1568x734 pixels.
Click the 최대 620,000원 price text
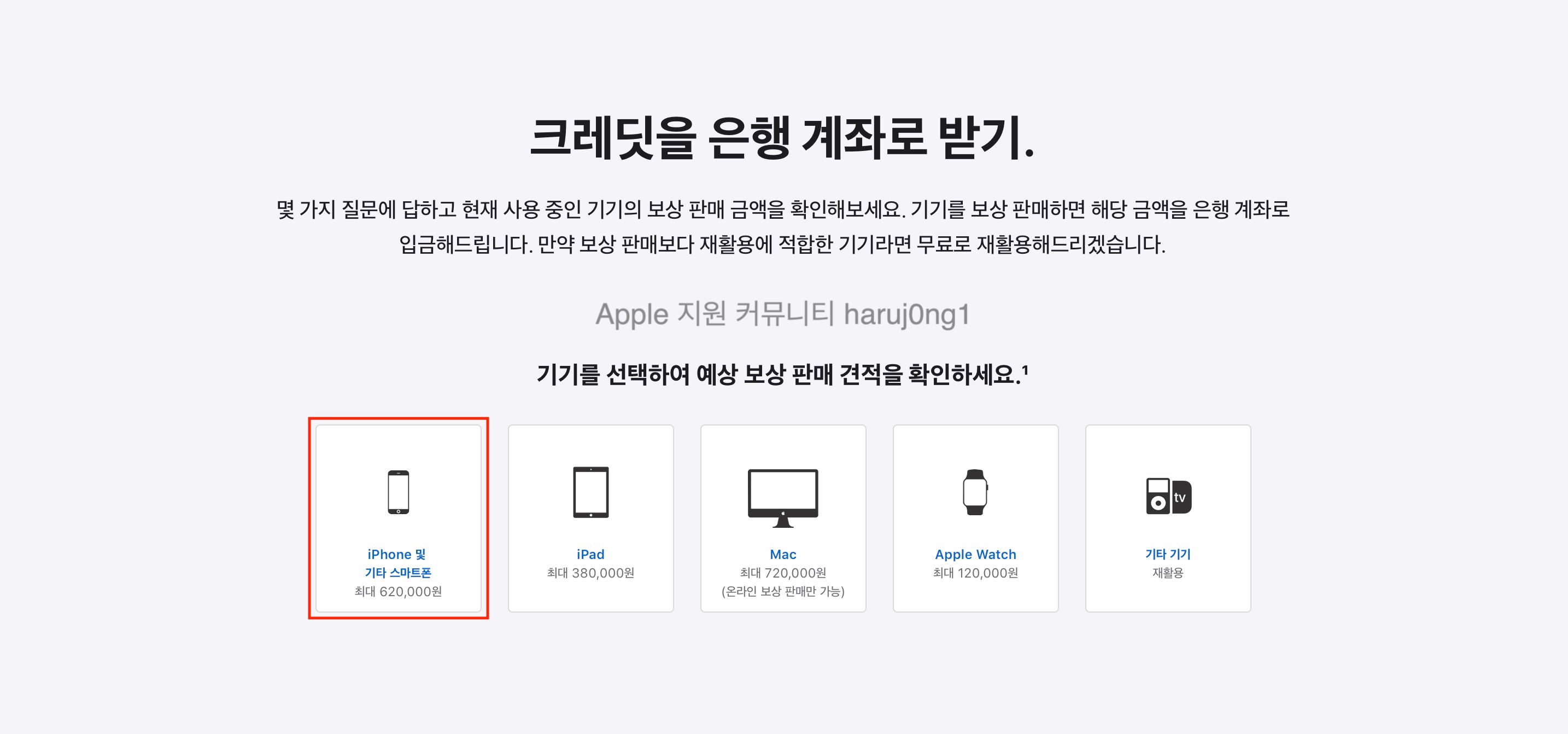click(x=398, y=591)
